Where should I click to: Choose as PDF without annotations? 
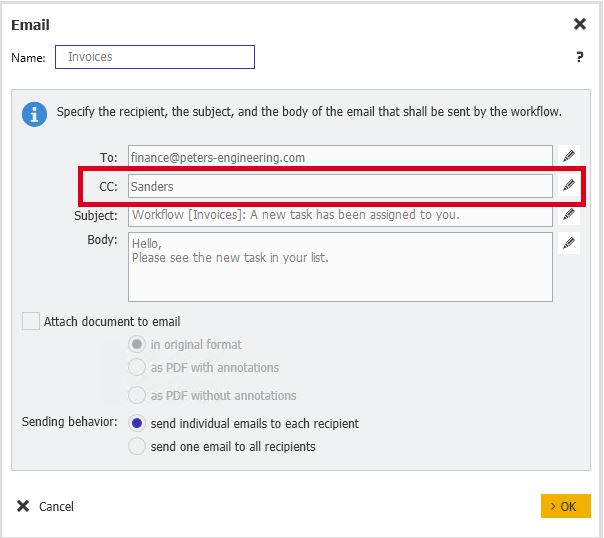[x=138, y=395]
